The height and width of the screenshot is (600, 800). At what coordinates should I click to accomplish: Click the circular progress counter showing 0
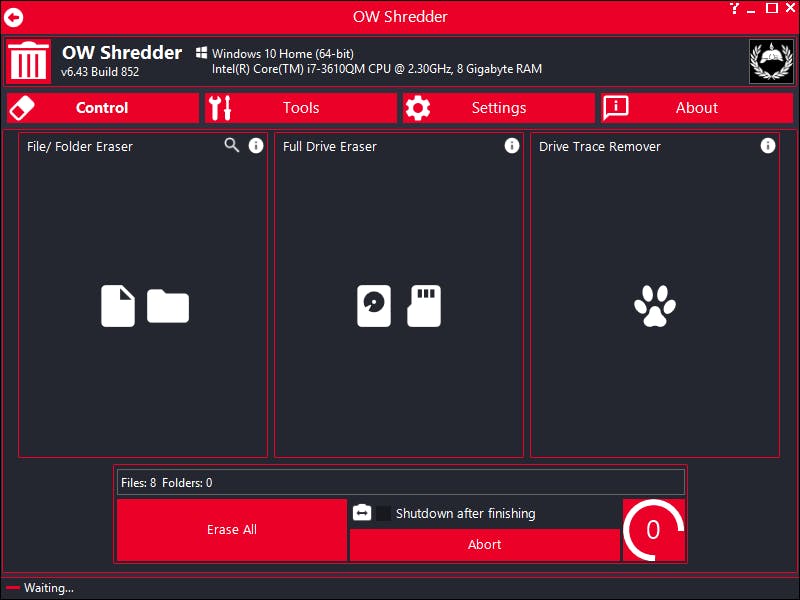pos(654,530)
